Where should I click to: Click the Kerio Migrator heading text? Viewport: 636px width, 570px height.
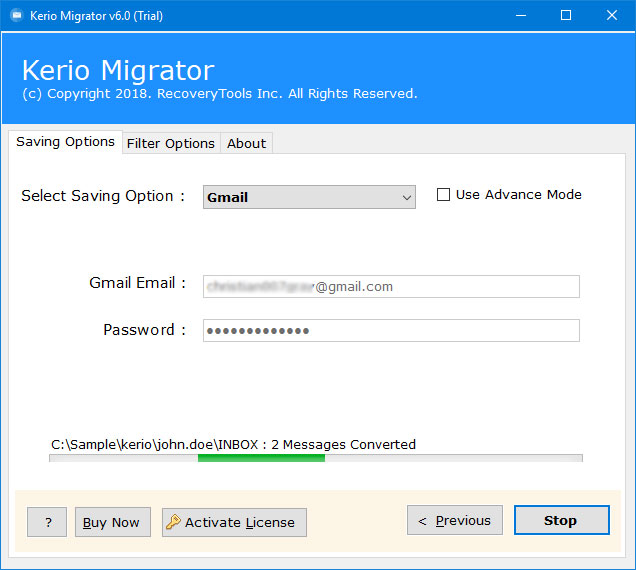[118, 71]
